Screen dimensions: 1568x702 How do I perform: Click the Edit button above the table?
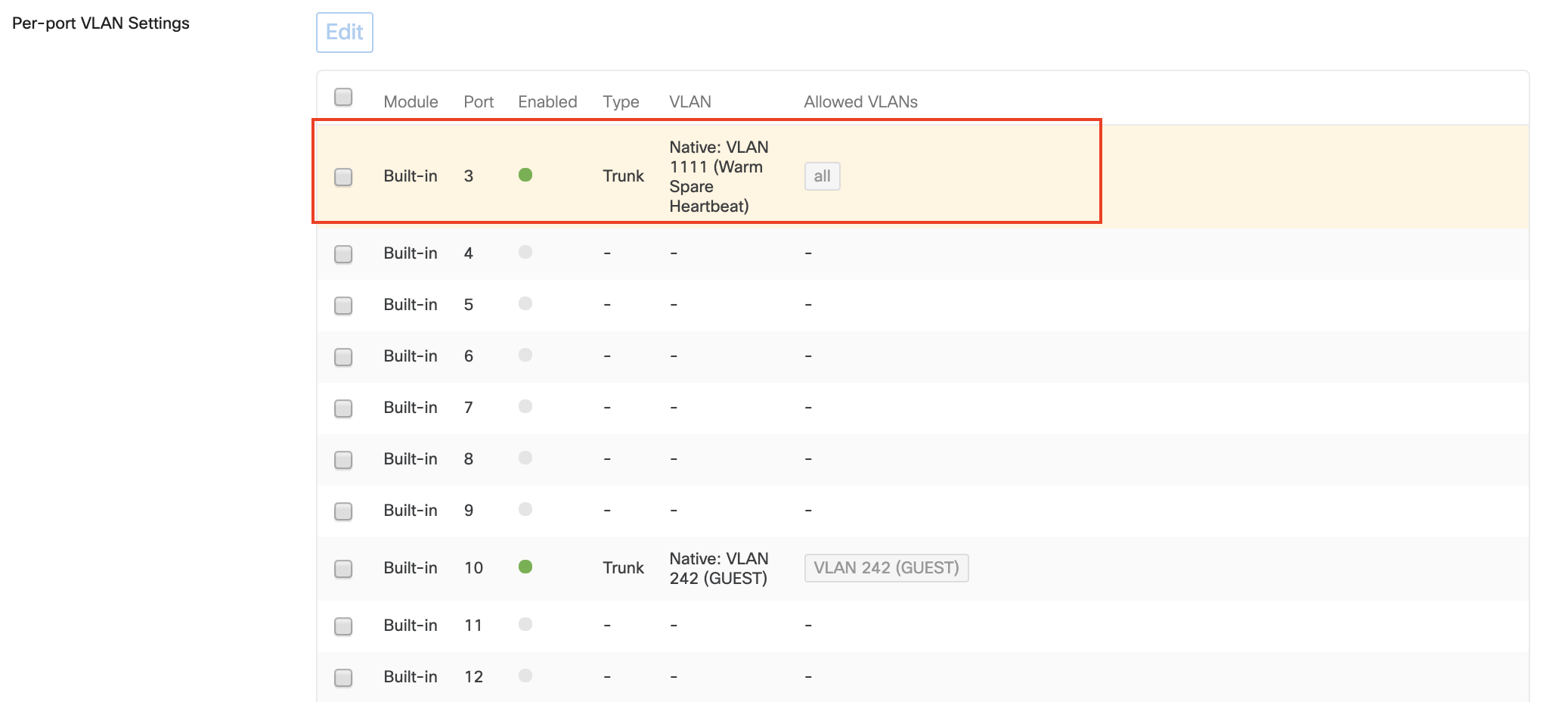[x=344, y=33]
